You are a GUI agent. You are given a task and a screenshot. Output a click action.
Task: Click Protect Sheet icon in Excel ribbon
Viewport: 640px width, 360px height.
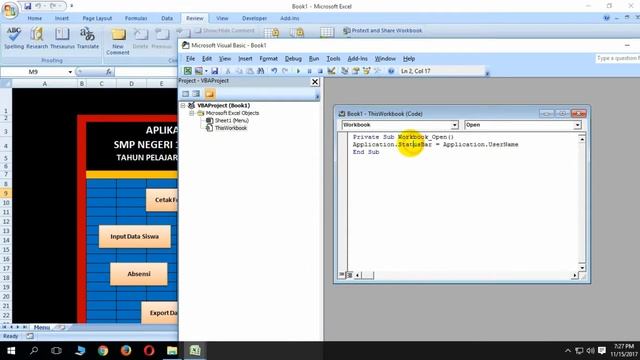pos(272,33)
